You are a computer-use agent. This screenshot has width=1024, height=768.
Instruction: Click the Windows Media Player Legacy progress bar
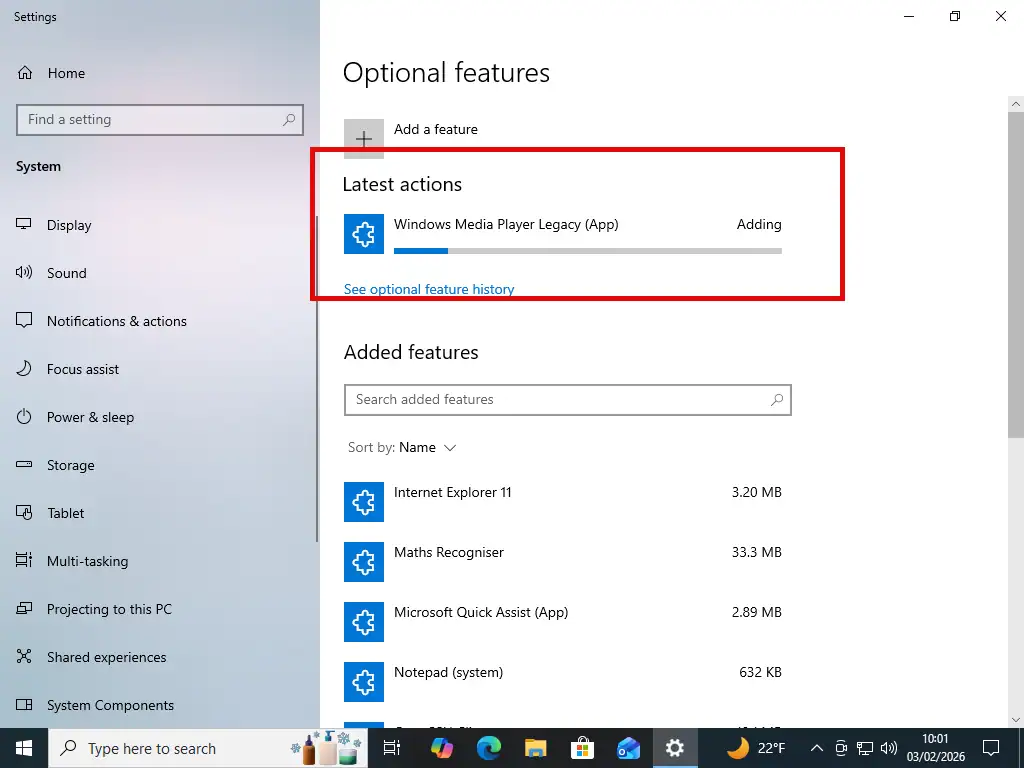pos(587,251)
